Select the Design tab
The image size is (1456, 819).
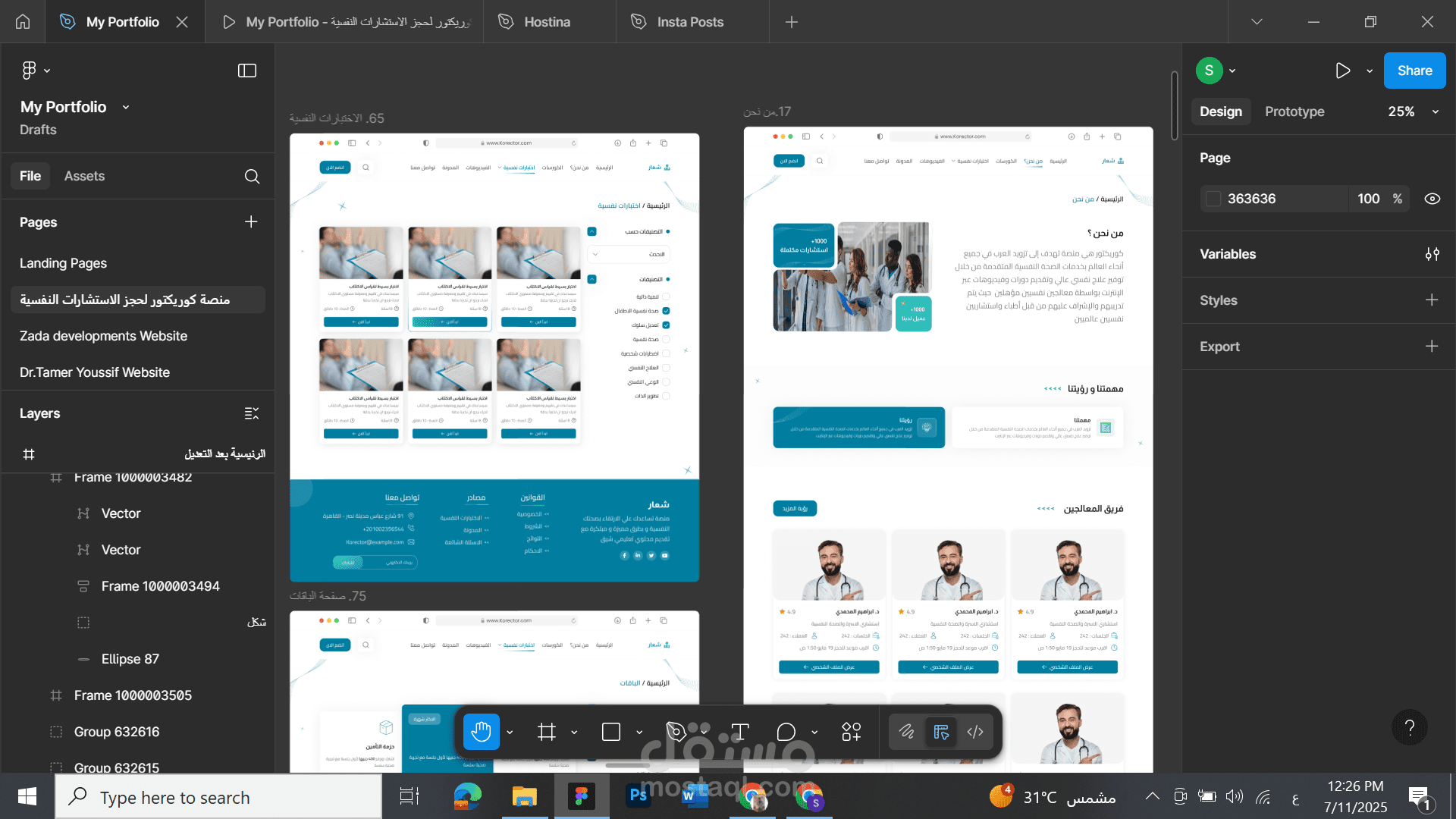pyautogui.click(x=1221, y=111)
